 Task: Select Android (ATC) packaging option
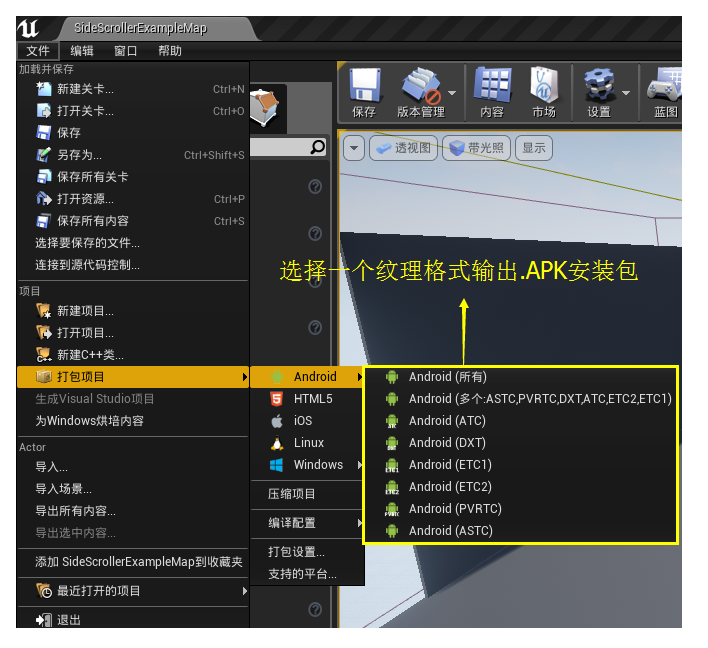pos(521,421)
